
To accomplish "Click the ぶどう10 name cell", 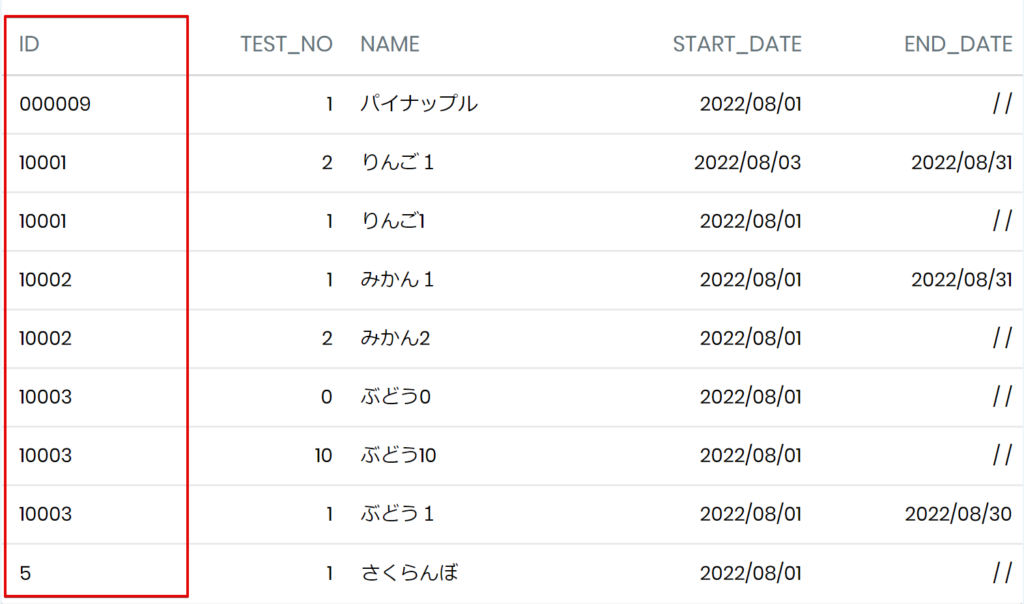I will 398,455.
